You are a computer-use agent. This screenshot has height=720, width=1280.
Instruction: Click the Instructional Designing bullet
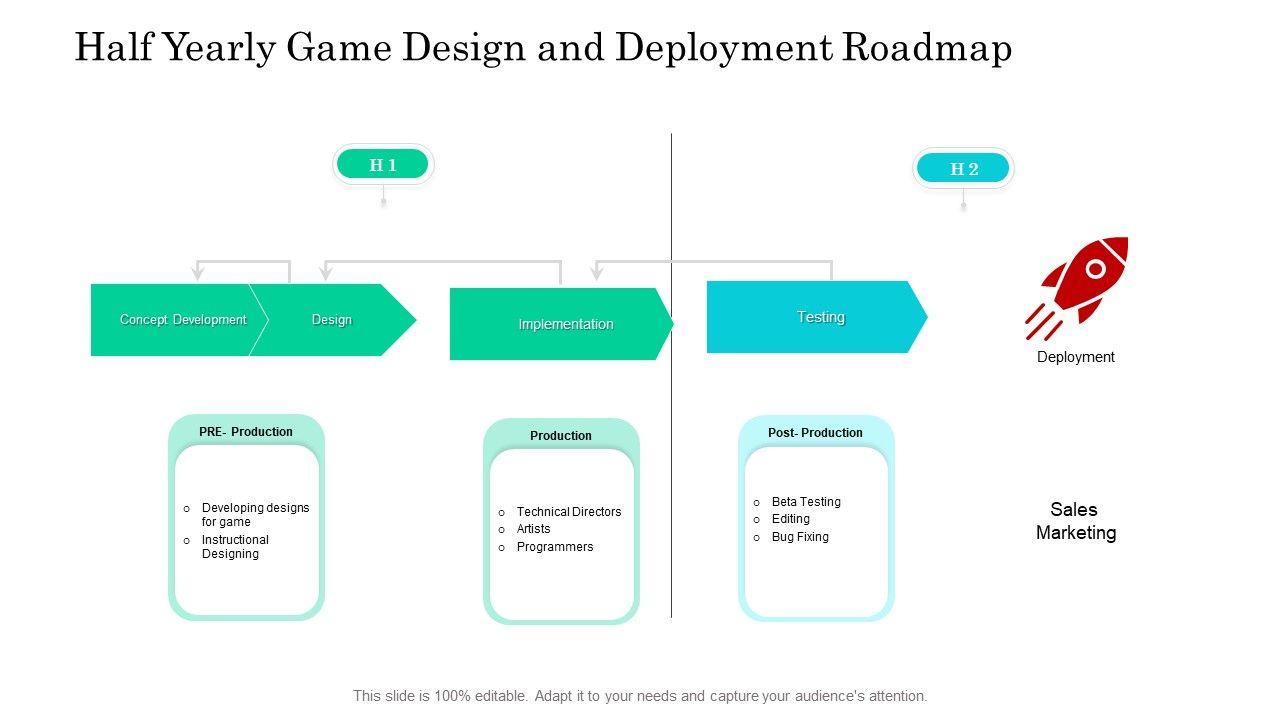(x=235, y=547)
